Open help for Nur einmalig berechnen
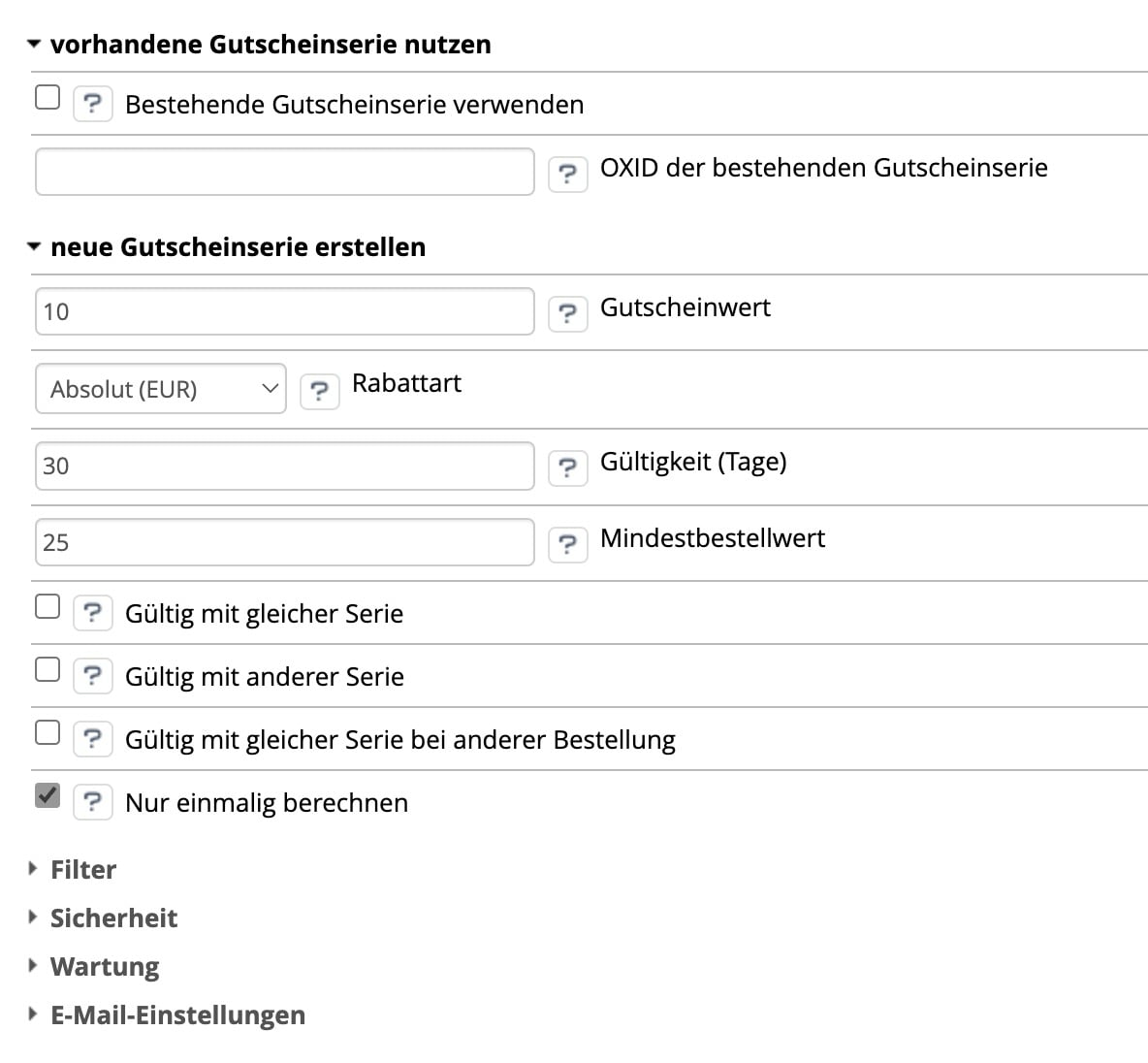Viewport: 1148px width, 1063px height. tap(92, 801)
